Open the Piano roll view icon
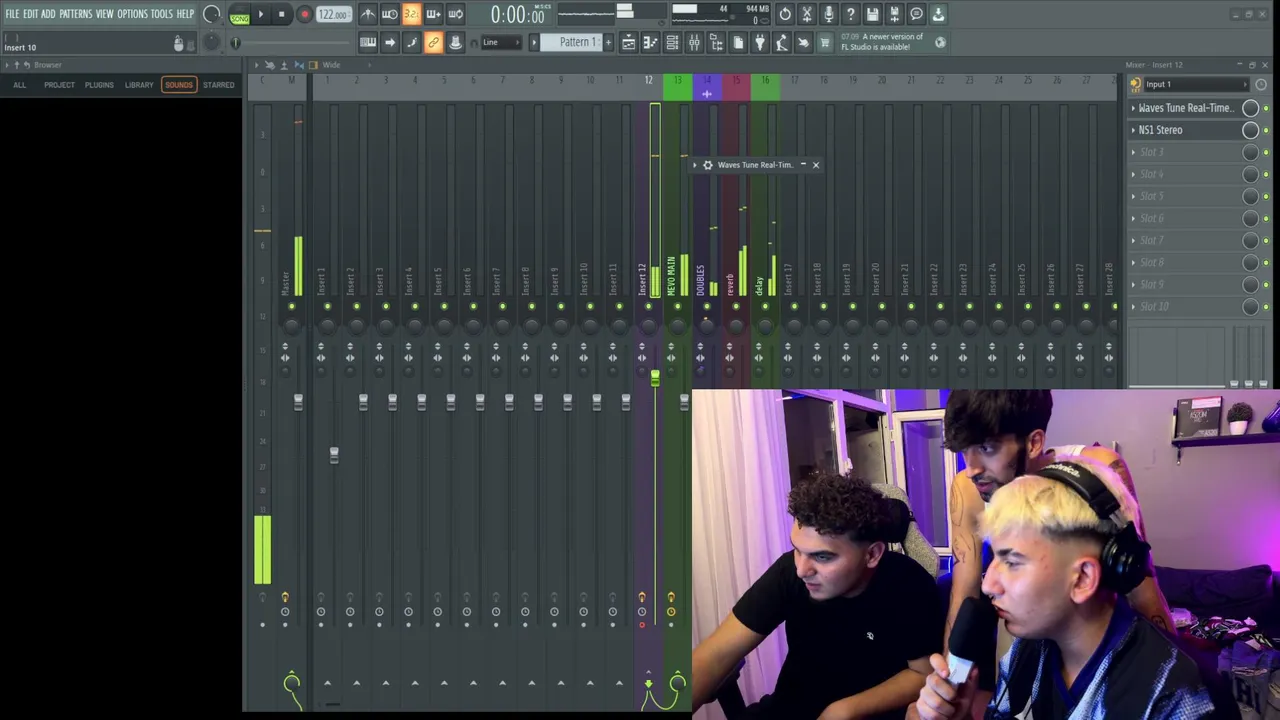This screenshot has width=1280, height=720. [650, 42]
